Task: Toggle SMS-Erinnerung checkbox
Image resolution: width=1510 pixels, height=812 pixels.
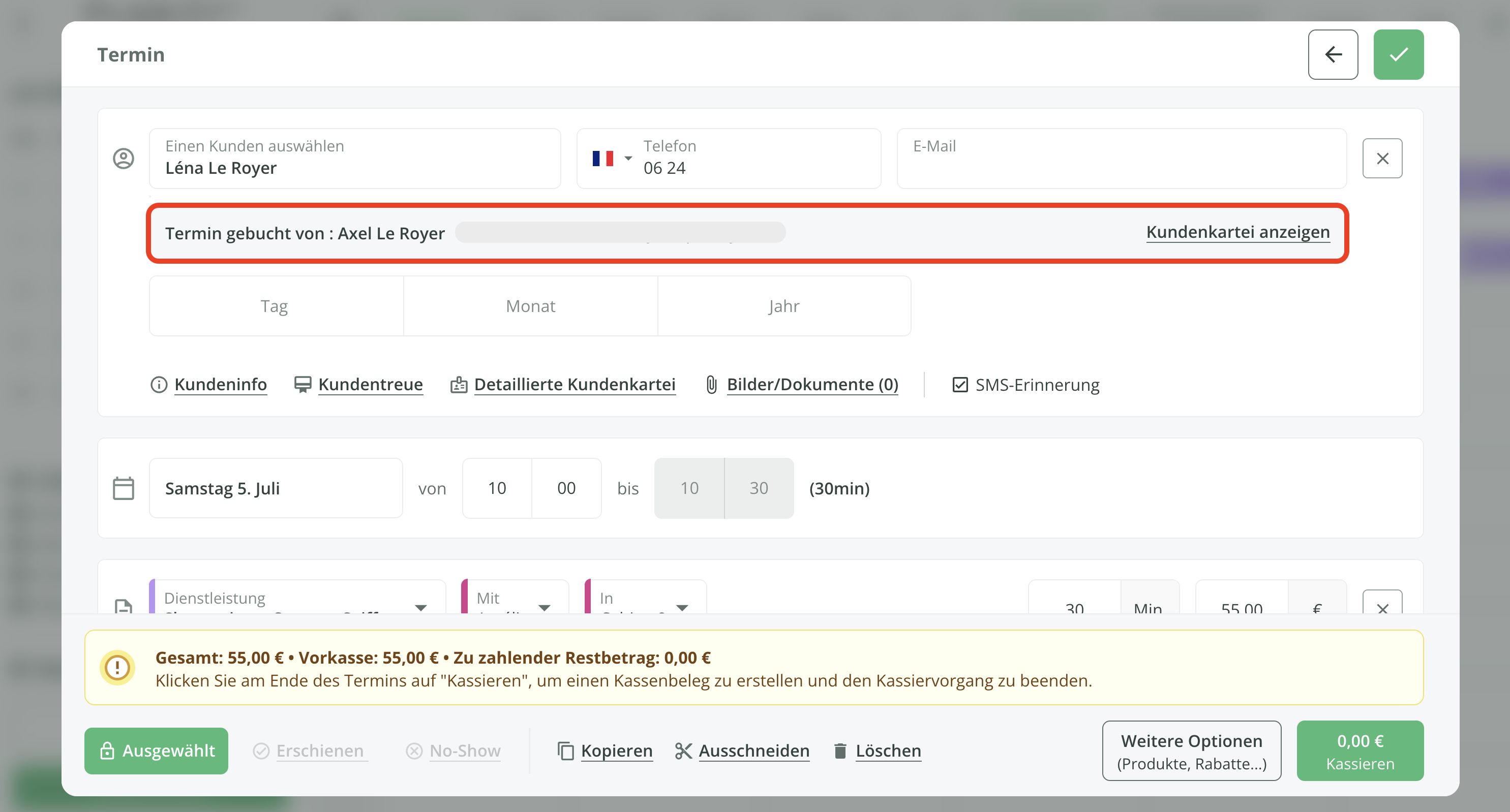Action: [x=959, y=385]
